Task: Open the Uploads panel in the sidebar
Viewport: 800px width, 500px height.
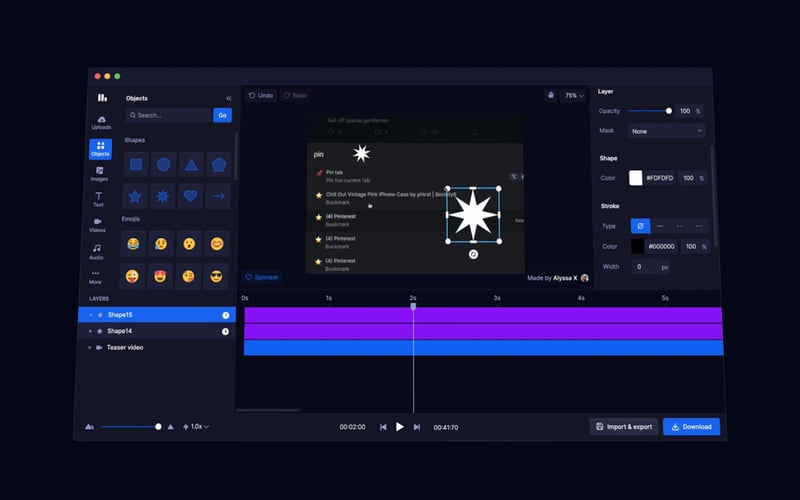Action: click(x=101, y=122)
